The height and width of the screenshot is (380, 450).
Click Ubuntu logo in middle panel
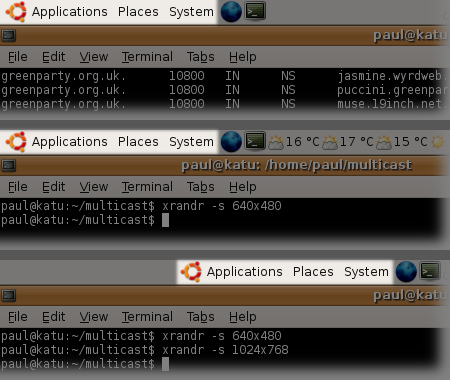(x=16, y=142)
